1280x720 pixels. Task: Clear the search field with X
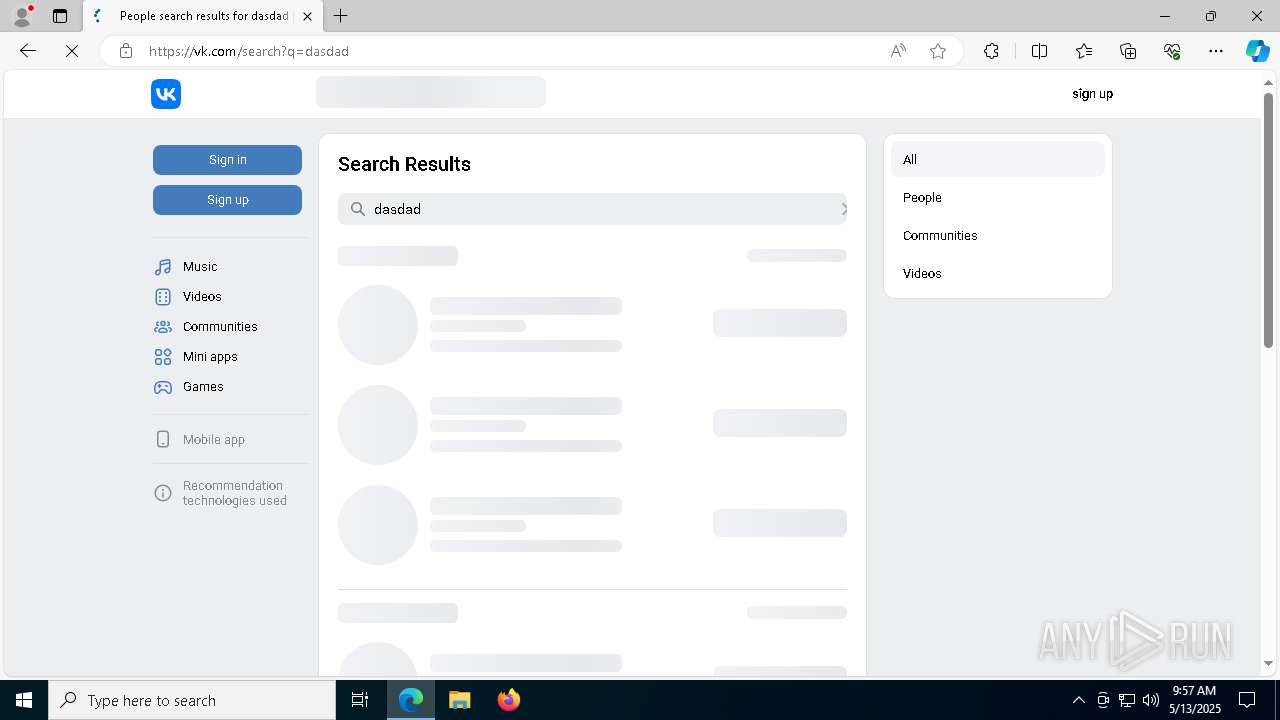(x=843, y=209)
